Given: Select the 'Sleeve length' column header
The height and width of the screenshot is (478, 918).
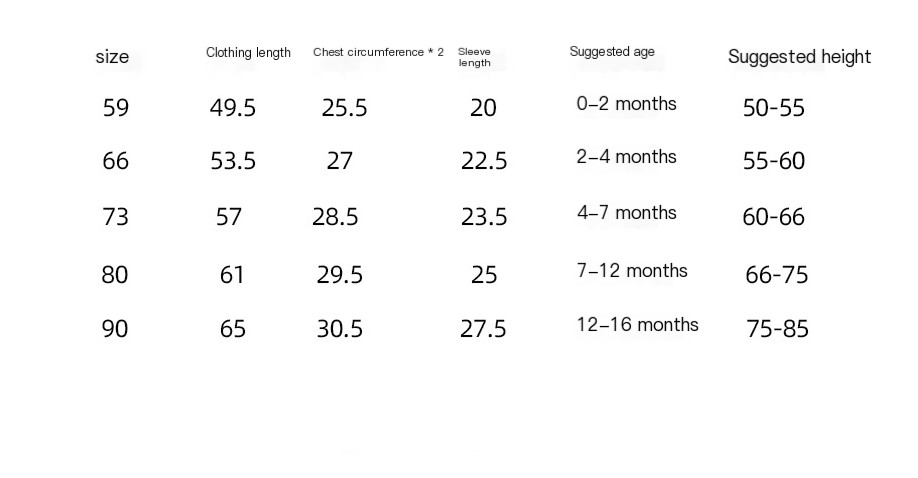Looking at the screenshot, I should point(474,57).
